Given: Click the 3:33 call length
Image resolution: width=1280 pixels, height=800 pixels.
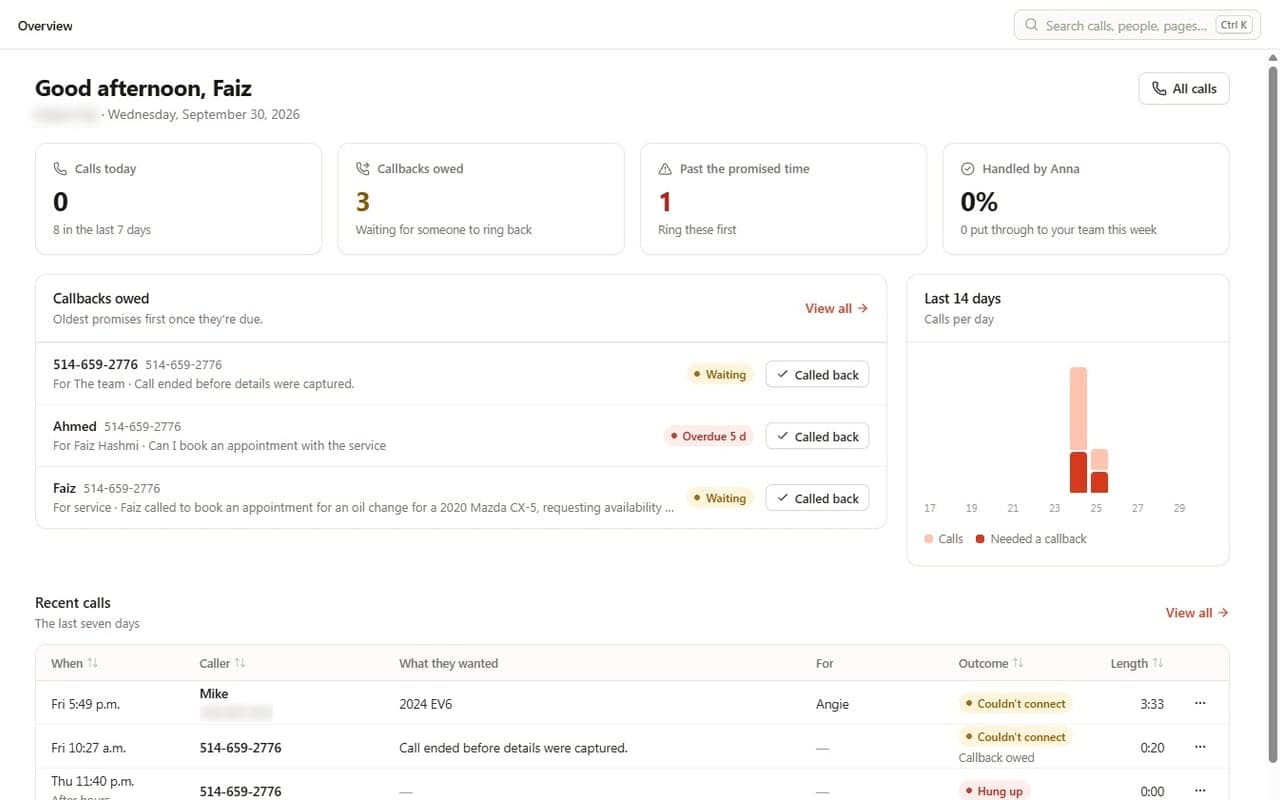Looking at the screenshot, I should coord(1152,704).
